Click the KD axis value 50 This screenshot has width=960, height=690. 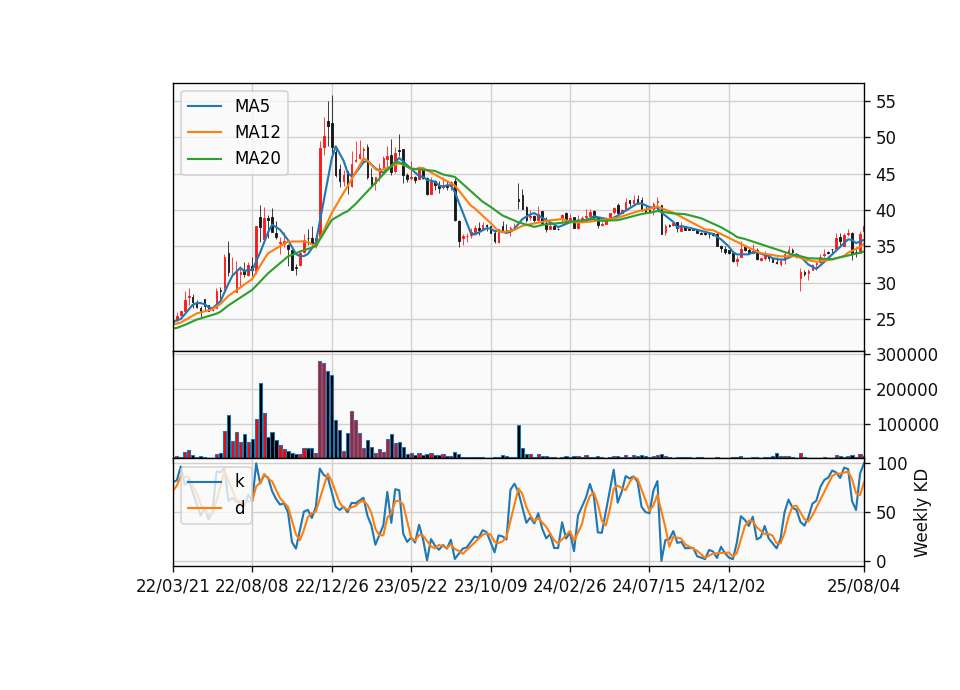coord(886,512)
